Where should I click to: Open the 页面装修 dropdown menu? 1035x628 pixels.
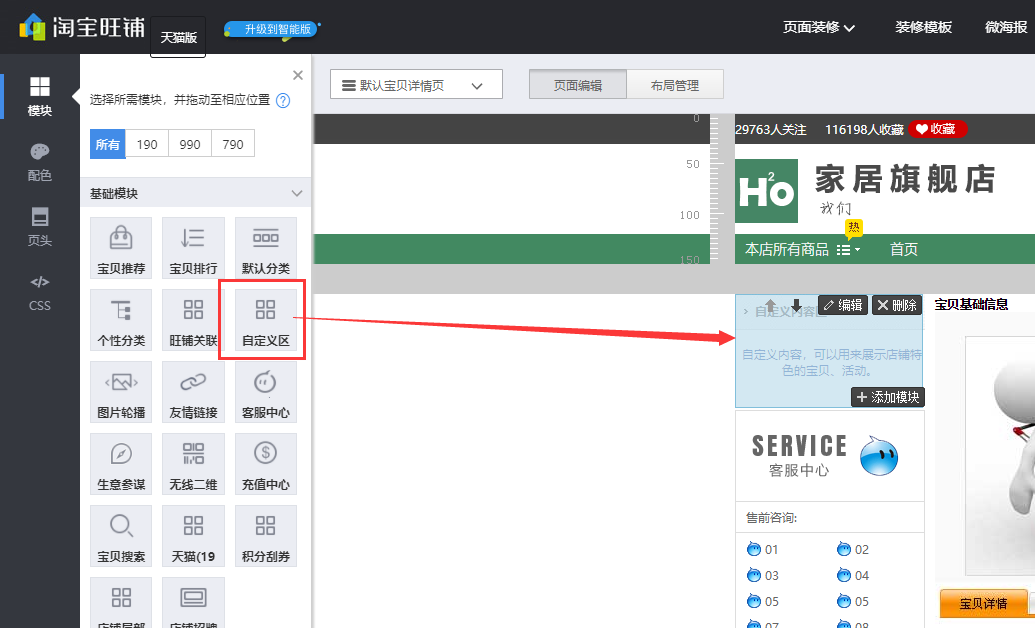(818, 27)
